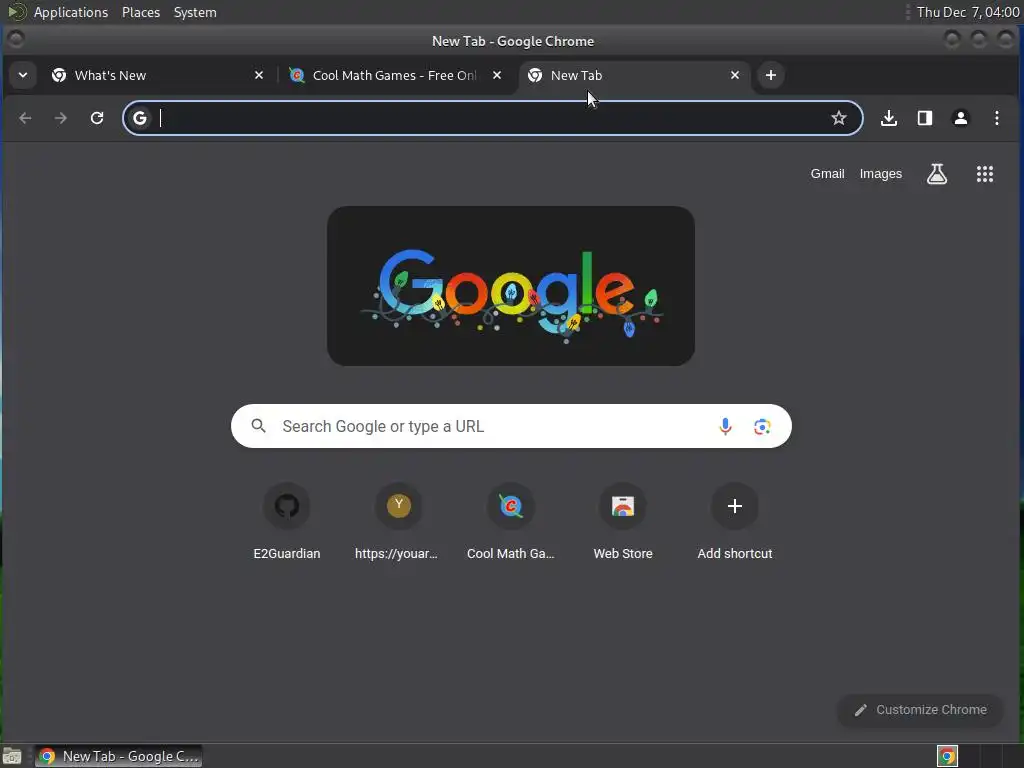Screen dimensions: 1024x768
Task: Click the magnifier icon in the search box
Action: click(x=259, y=426)
